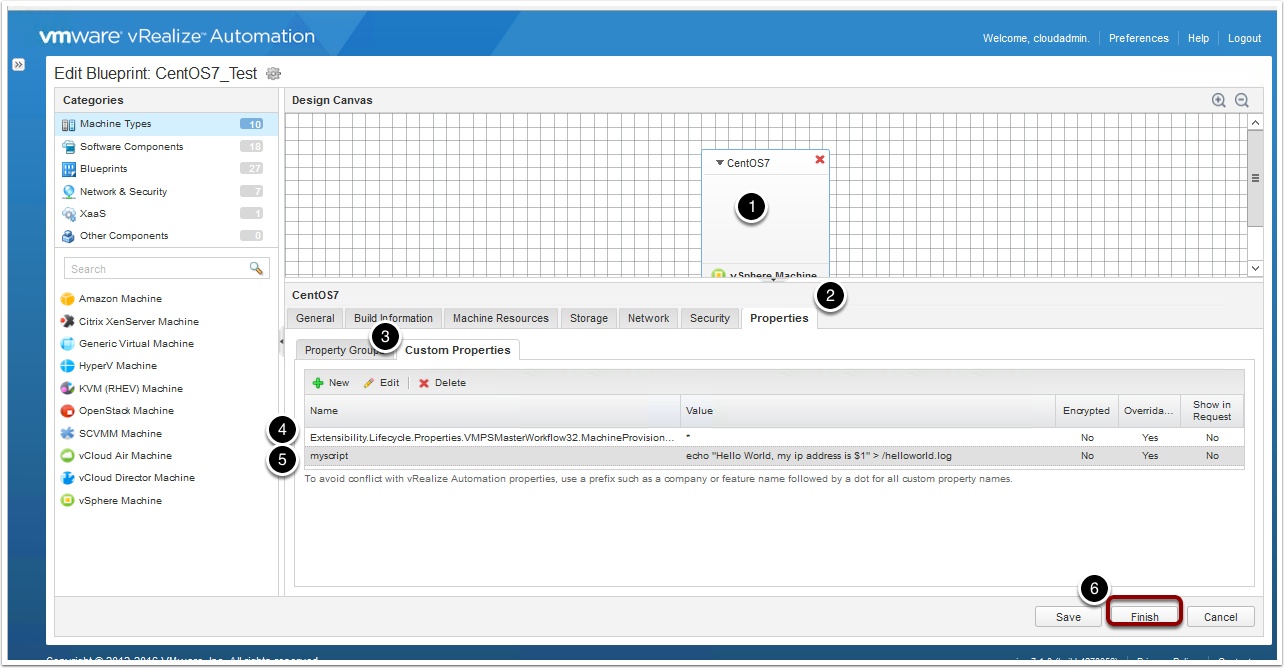Open the Security tab
The height and width of the screenshot is (668, 1284).
710,318
